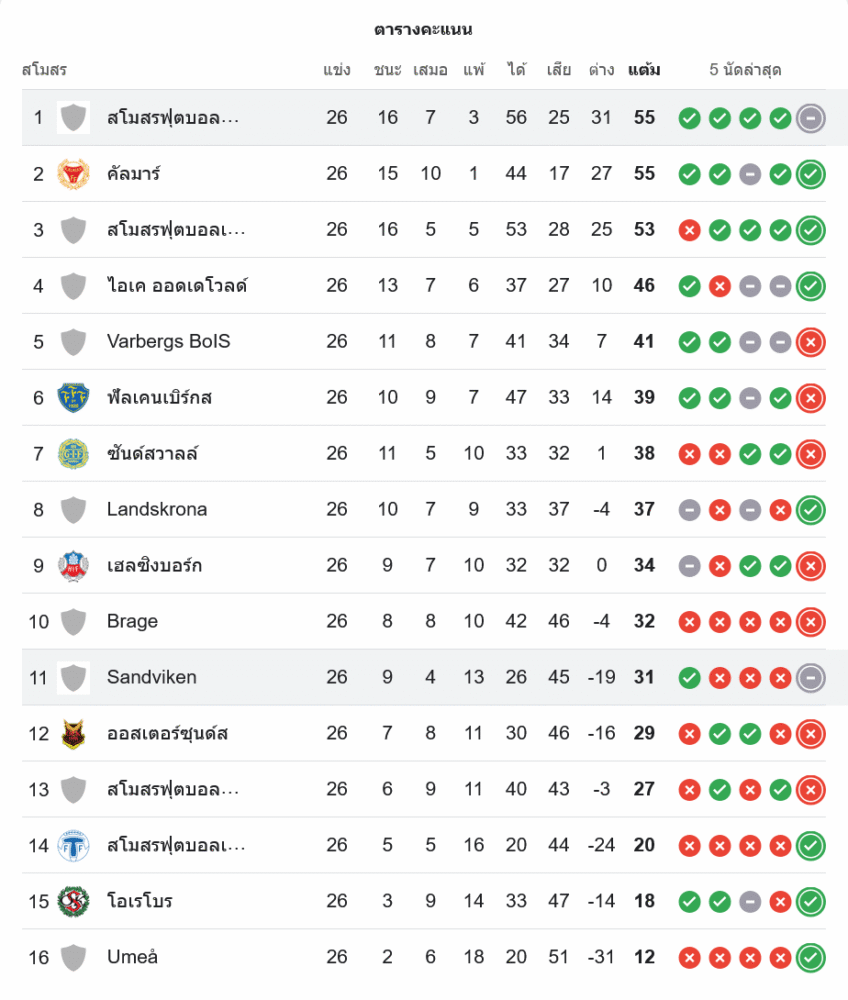Click the 5 นัดล่าสุด column header

coord(745,70)
